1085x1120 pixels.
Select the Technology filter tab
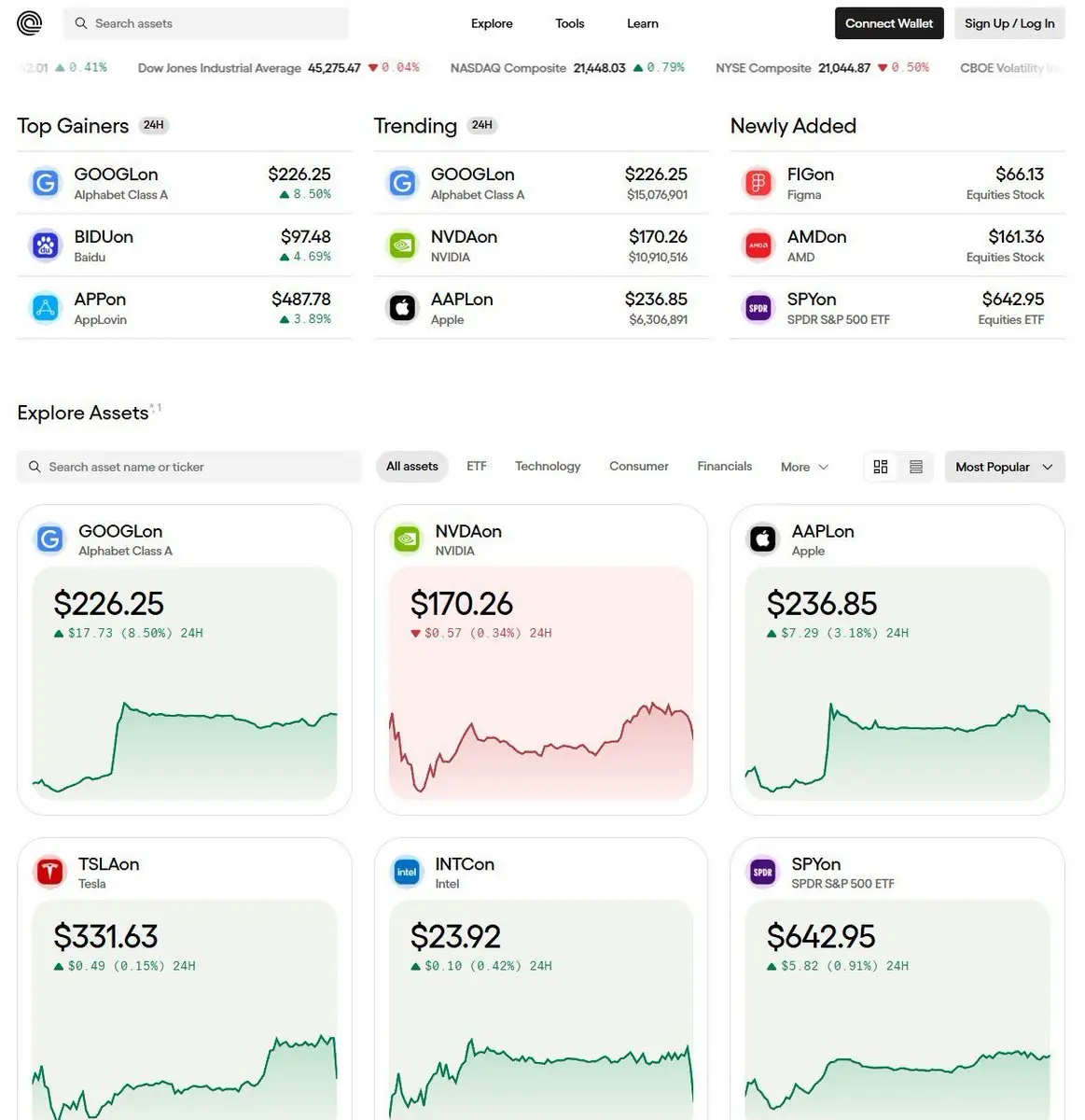click(548, 467)
